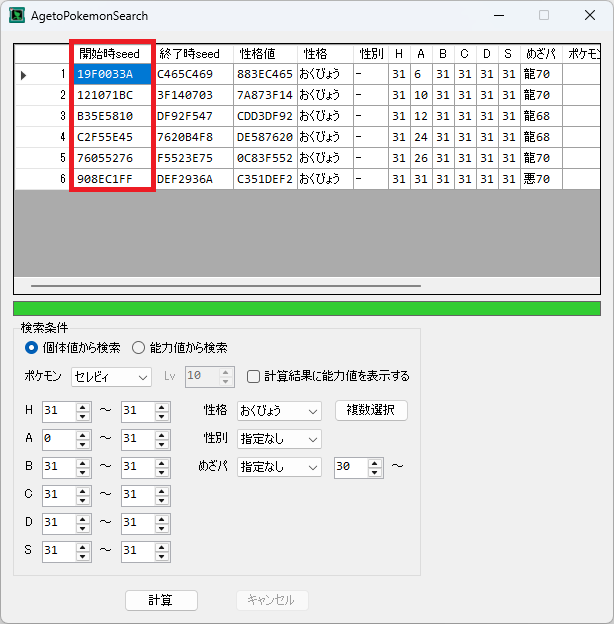
Task: Sort by めざパ column header
Action: pyautogui.click(x=541, y=54)
